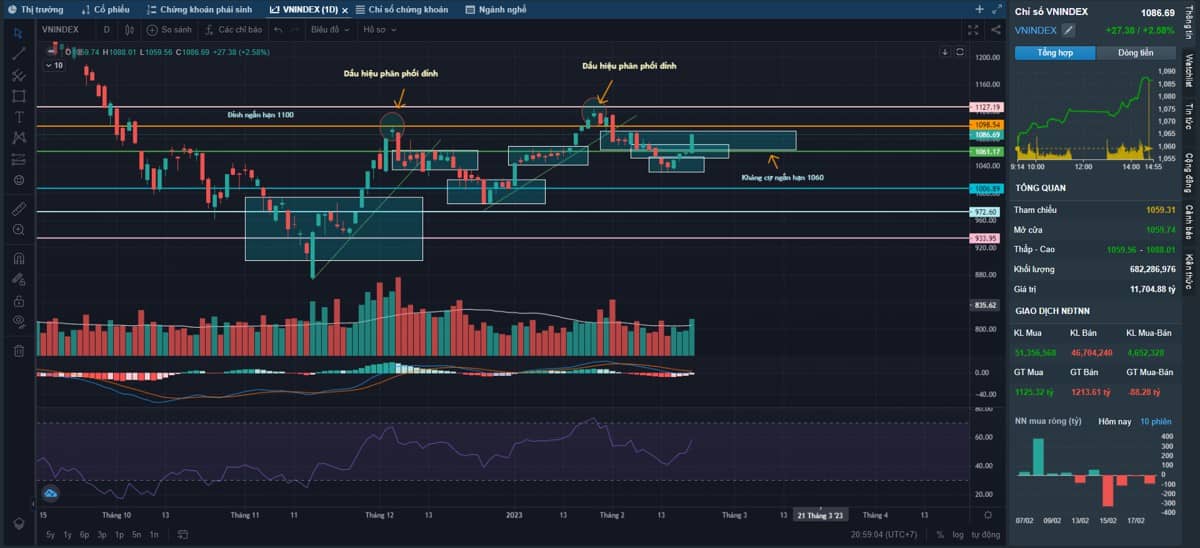Set chart range to 5n
The height and width of the screenshot is (548, 1200).
136,536
